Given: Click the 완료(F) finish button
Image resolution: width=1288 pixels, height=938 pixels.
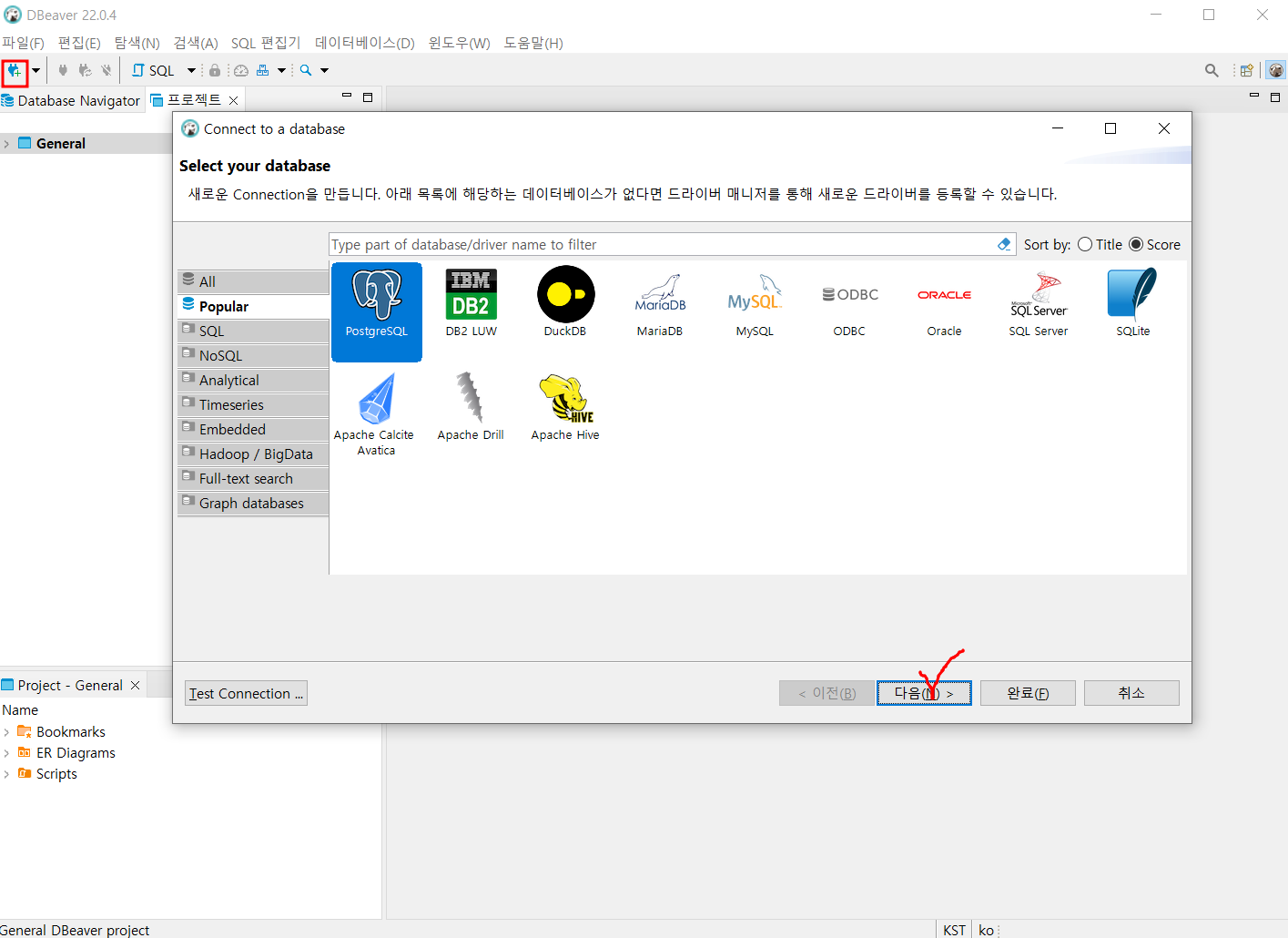Looking at the screenshot, I should 1028,693.
